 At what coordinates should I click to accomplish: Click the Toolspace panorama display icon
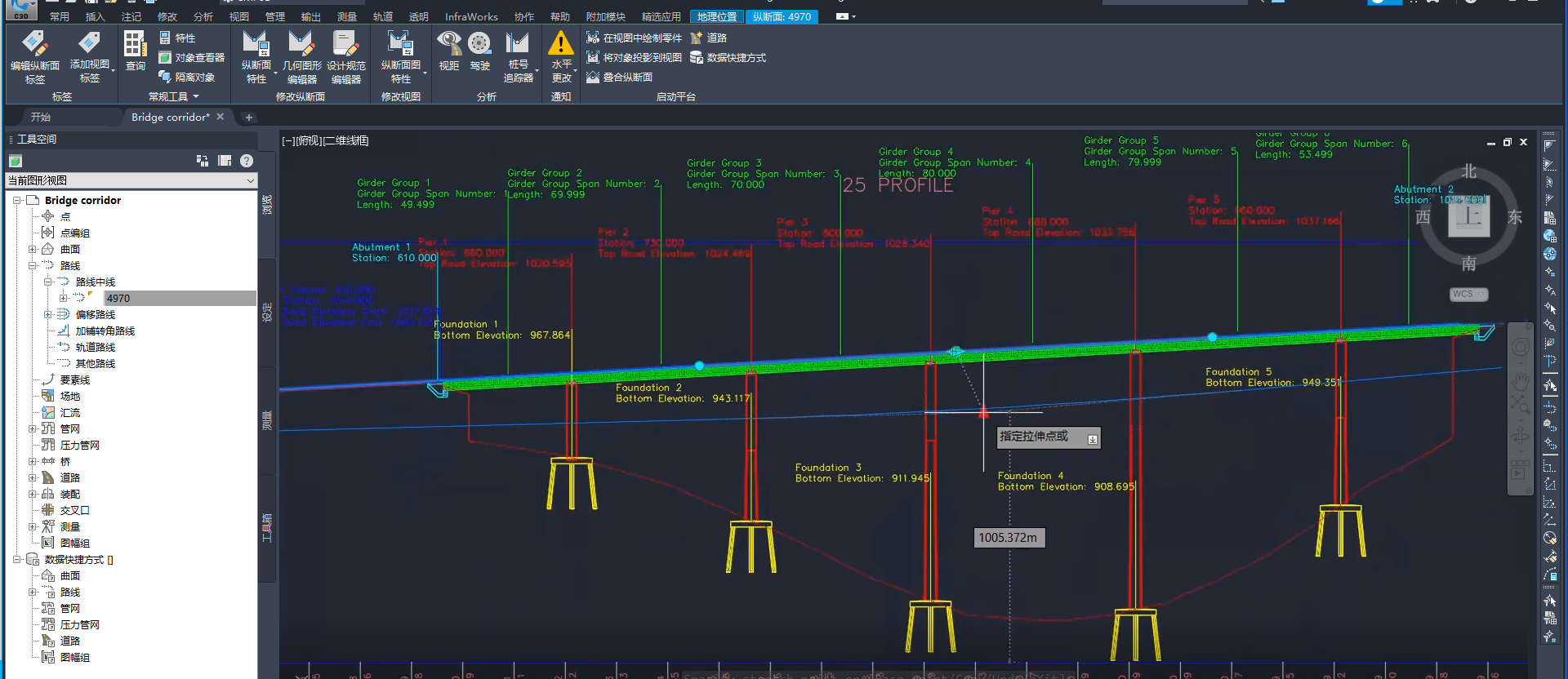[225, 161]
